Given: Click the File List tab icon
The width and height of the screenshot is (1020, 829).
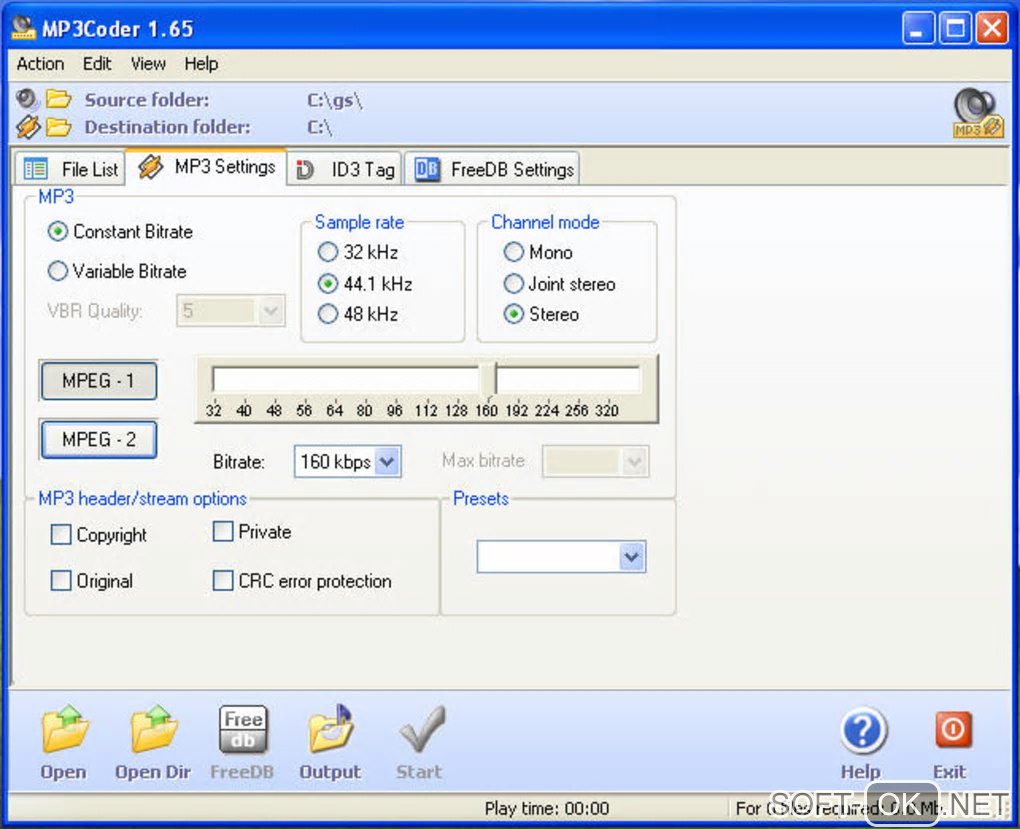Looking at the screenshot, I should click(x=35, y=169).
